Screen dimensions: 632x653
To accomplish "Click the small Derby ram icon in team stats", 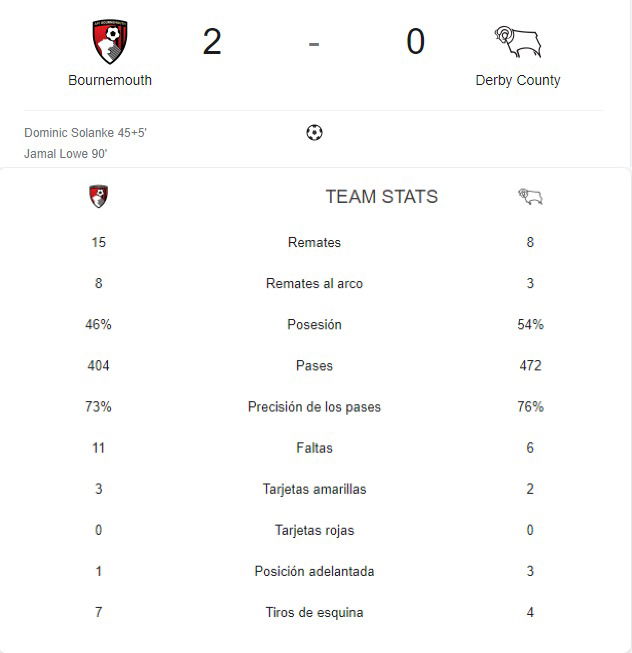I will click(530, 197).
